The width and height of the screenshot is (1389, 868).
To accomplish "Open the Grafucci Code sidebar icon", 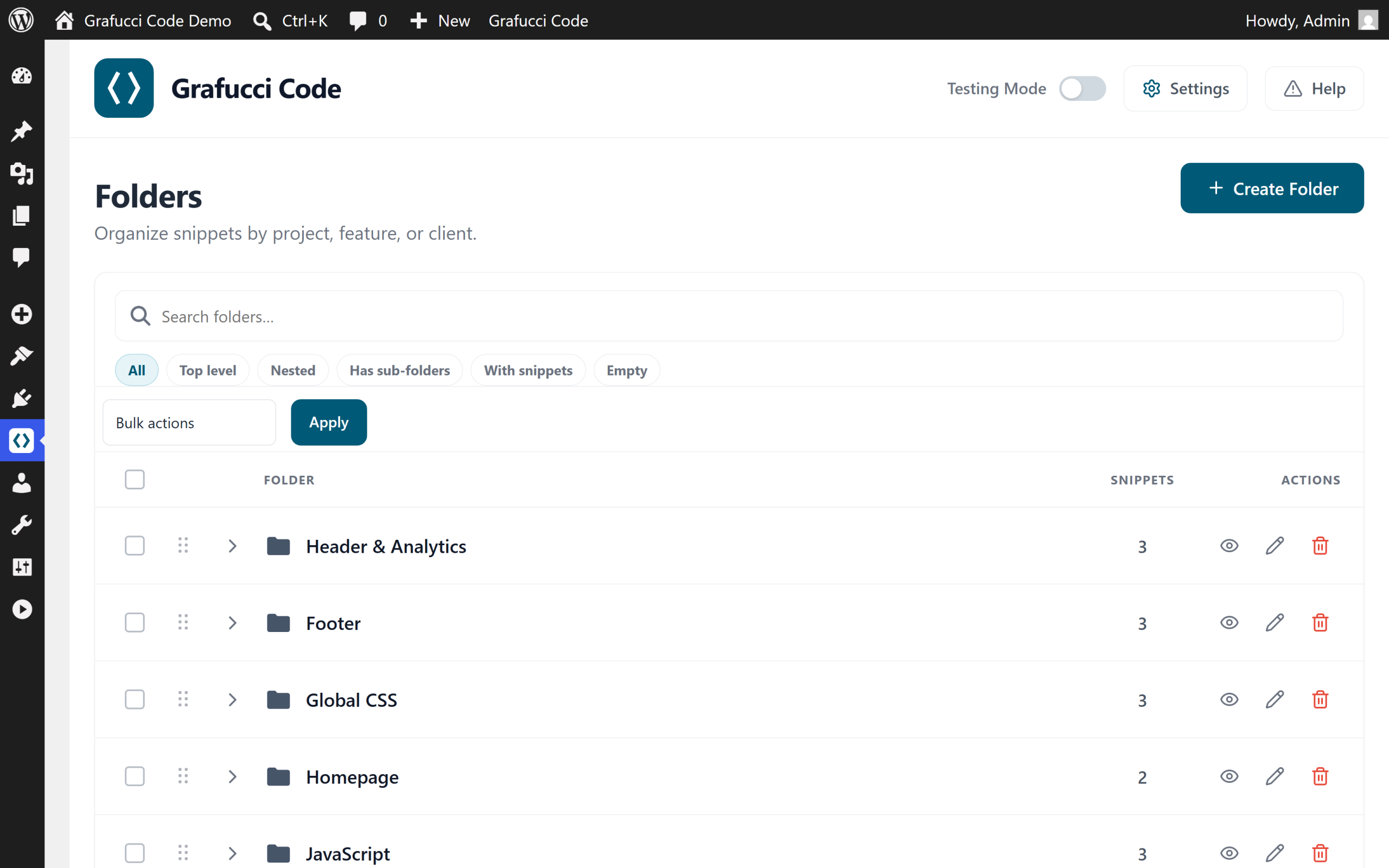I will (x=22, y=441).
